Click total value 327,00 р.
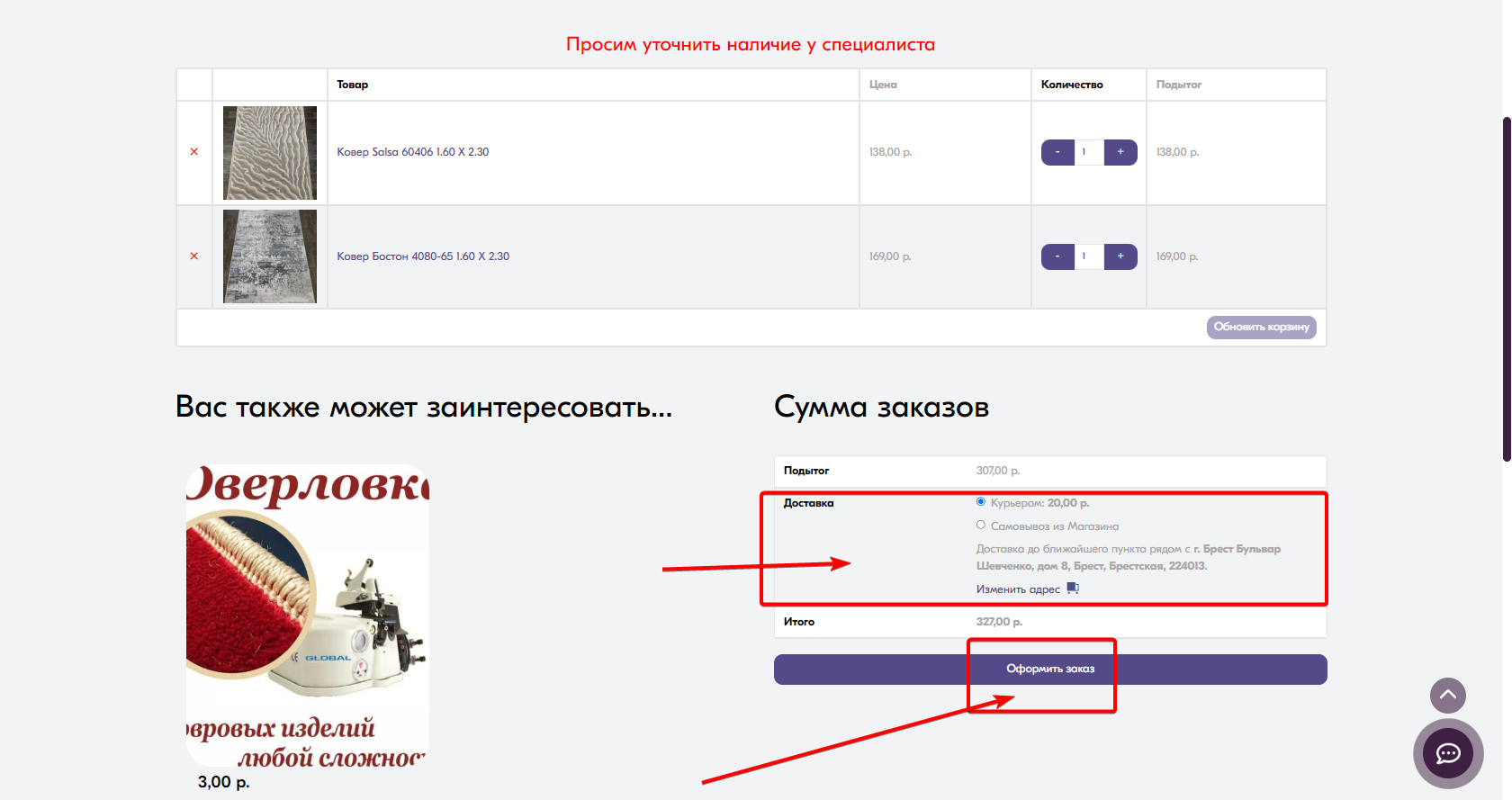The width and height of the screenshot is (1512, 800). coord(999,622)
